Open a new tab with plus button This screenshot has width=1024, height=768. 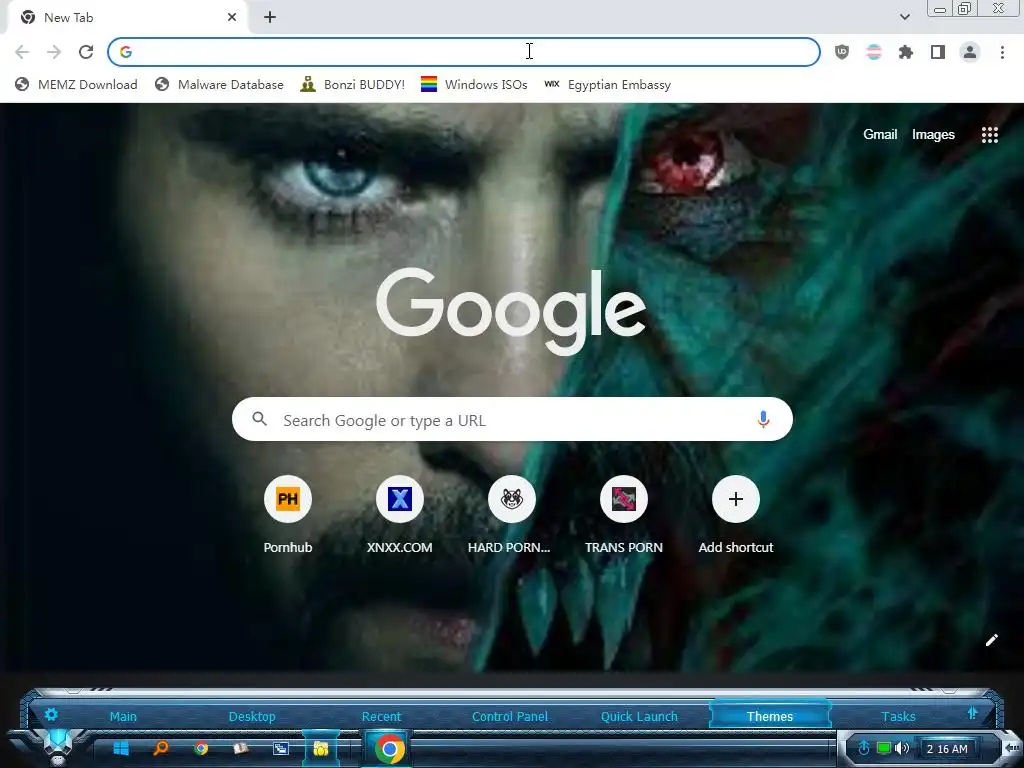point(270,17)
